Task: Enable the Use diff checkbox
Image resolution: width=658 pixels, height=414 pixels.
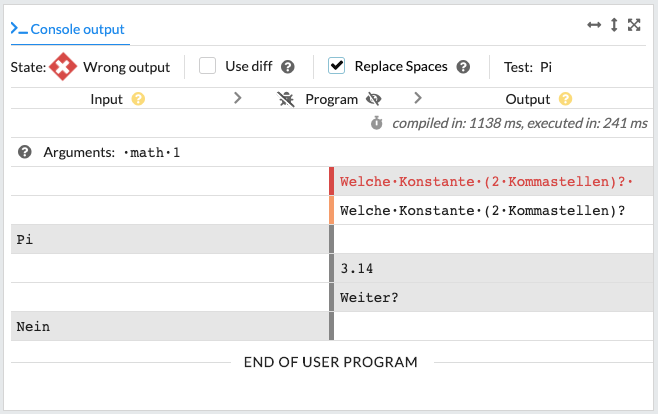Action: [x=208, y=66]
